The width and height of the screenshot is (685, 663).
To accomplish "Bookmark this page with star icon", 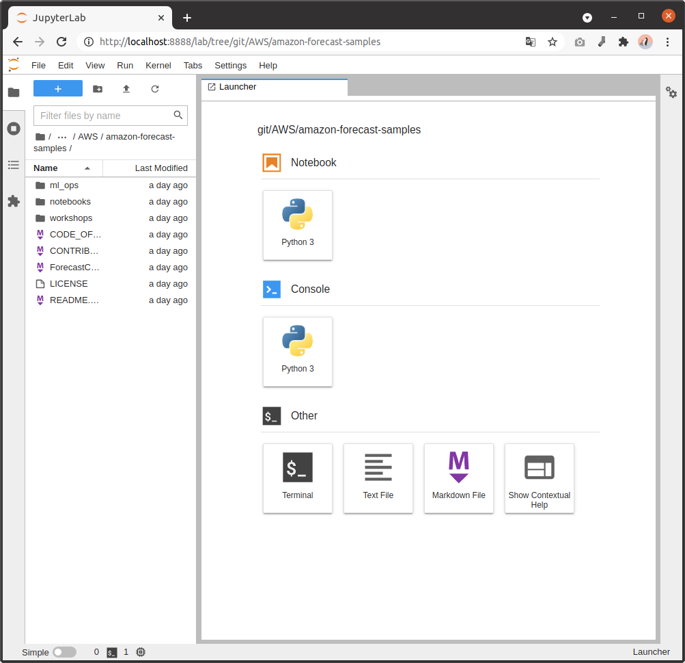I will click(552, 42).
